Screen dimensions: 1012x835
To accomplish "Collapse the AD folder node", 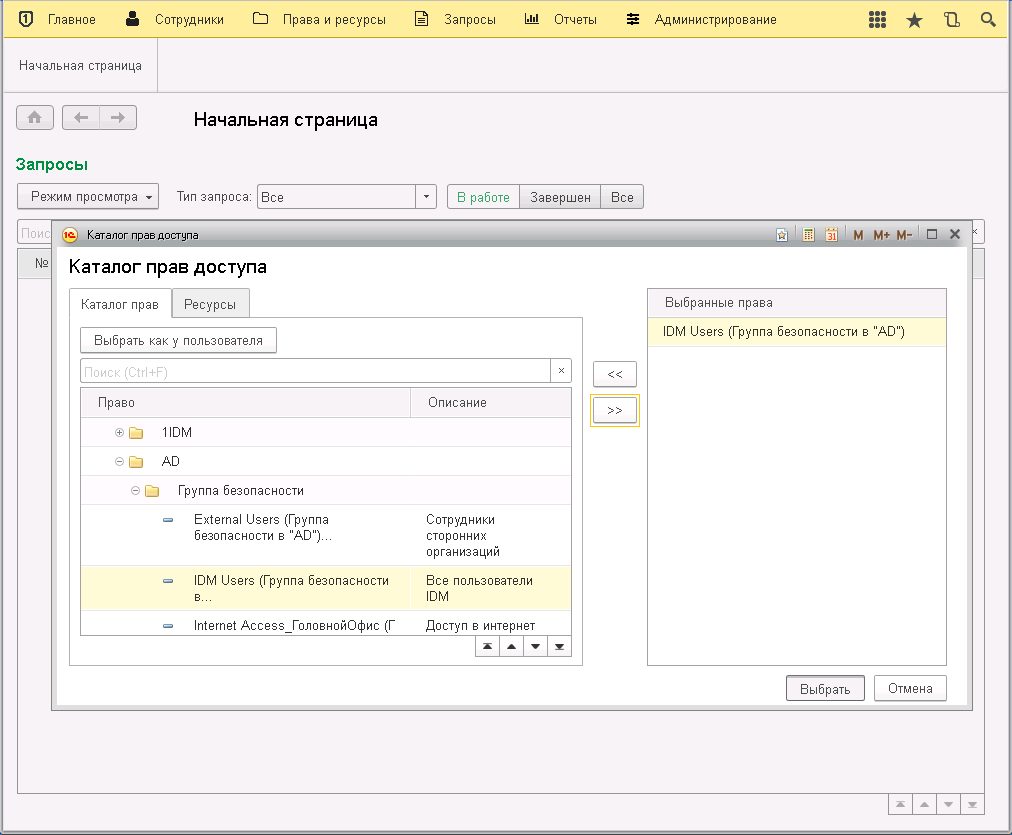I will pyautogui.click(x=120, y=462).
